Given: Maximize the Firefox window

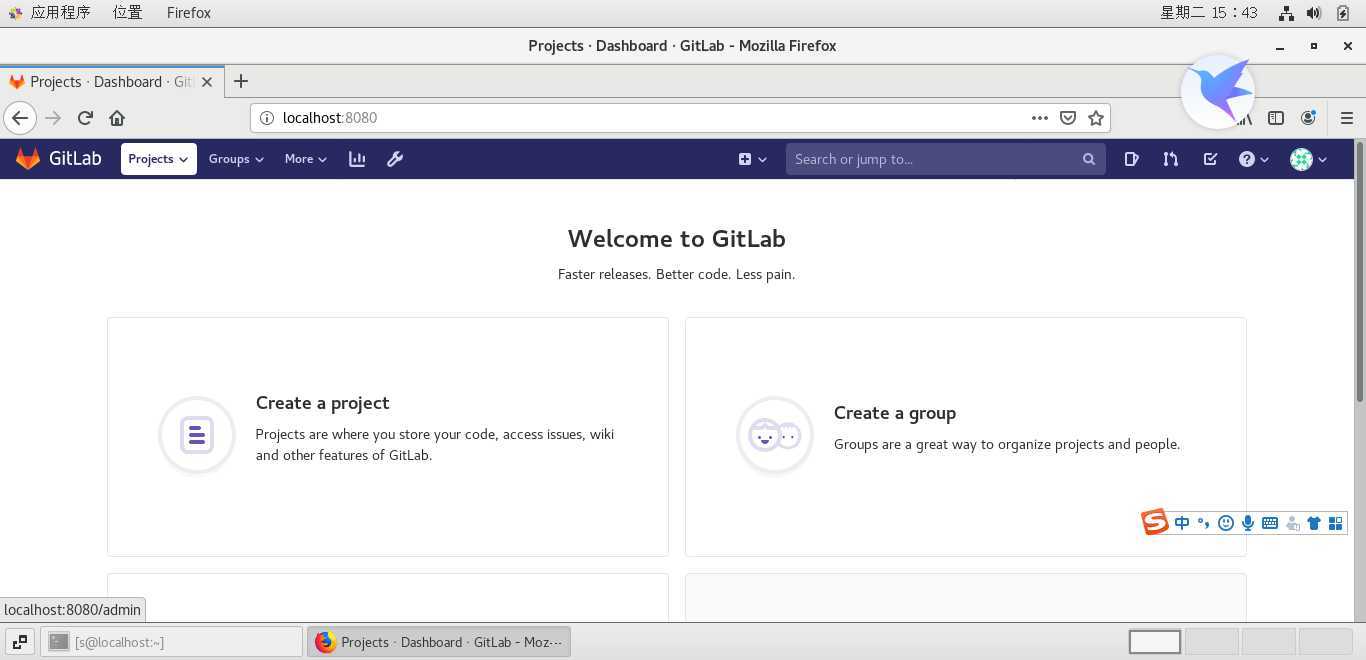Looking at the screenshot, I should tap(1314, 46).
